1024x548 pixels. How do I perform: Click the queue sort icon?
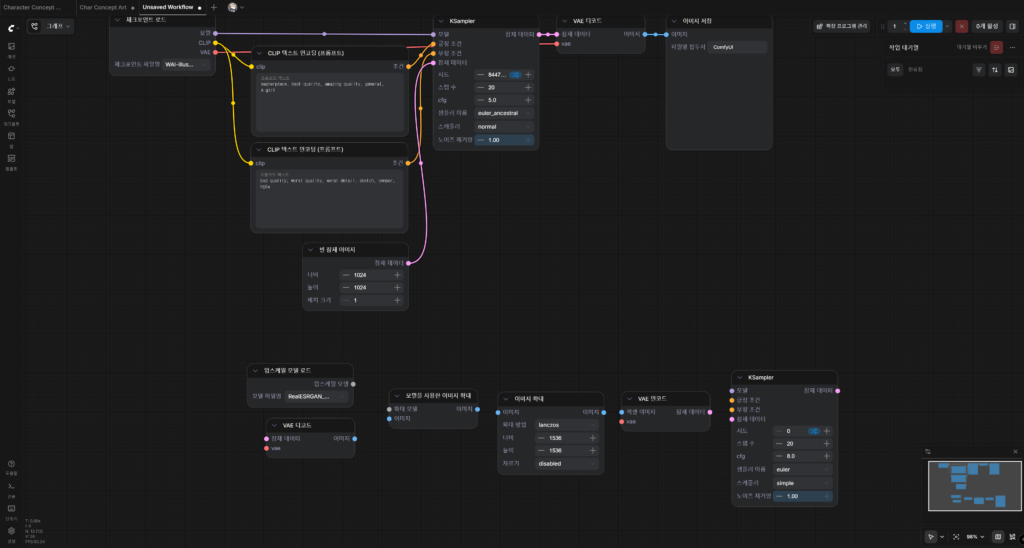pos(995,70)
